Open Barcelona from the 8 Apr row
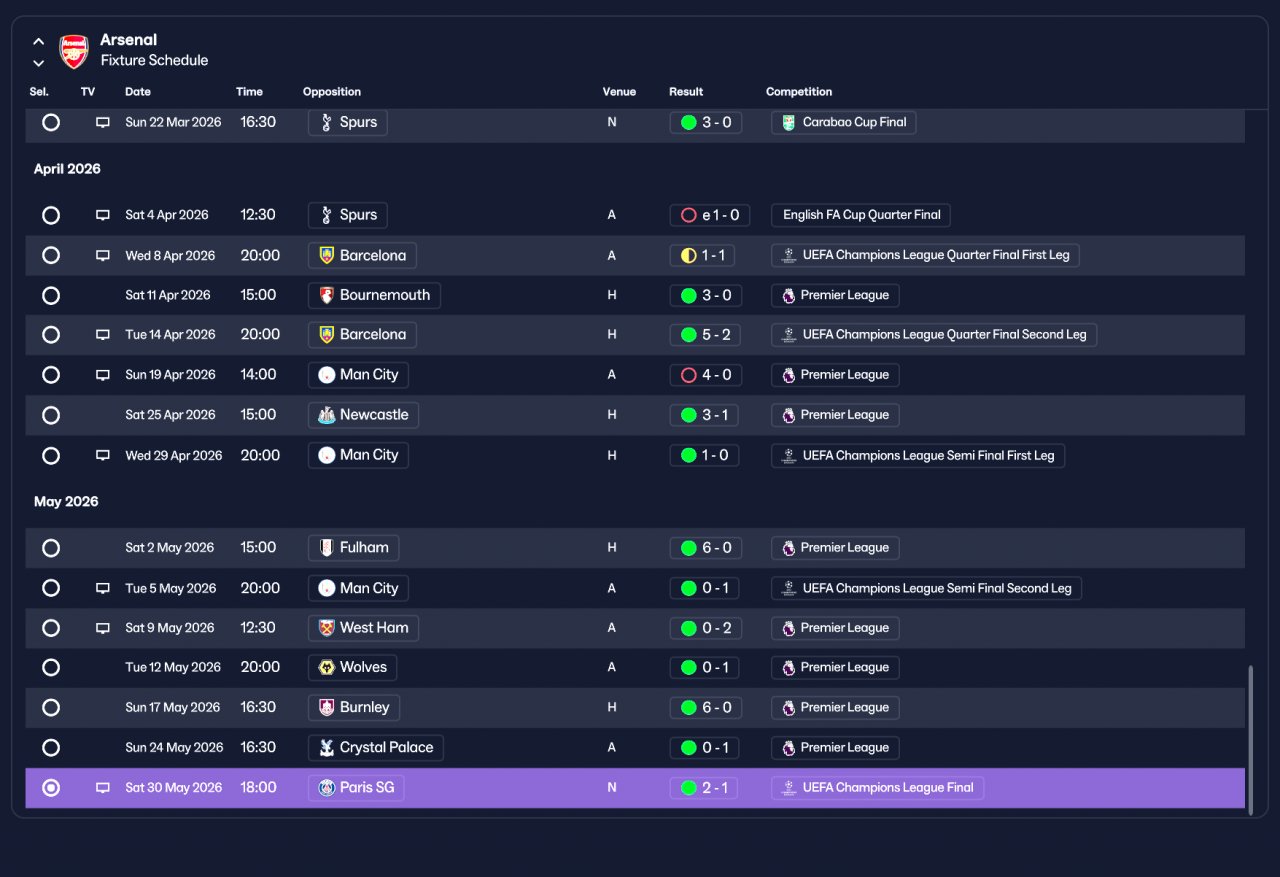This screenshot has width=1280, height=877. 362,255
